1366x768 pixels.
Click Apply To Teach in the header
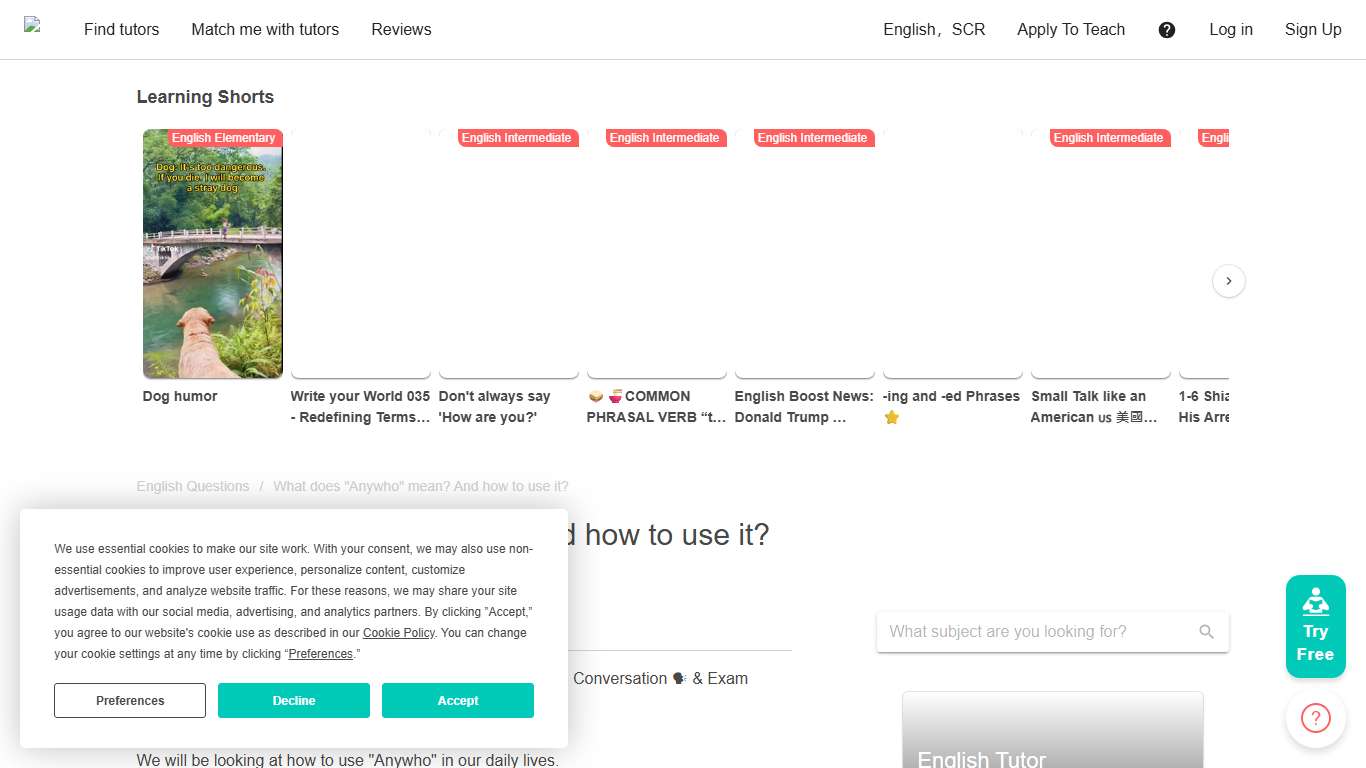[1071, 29]
